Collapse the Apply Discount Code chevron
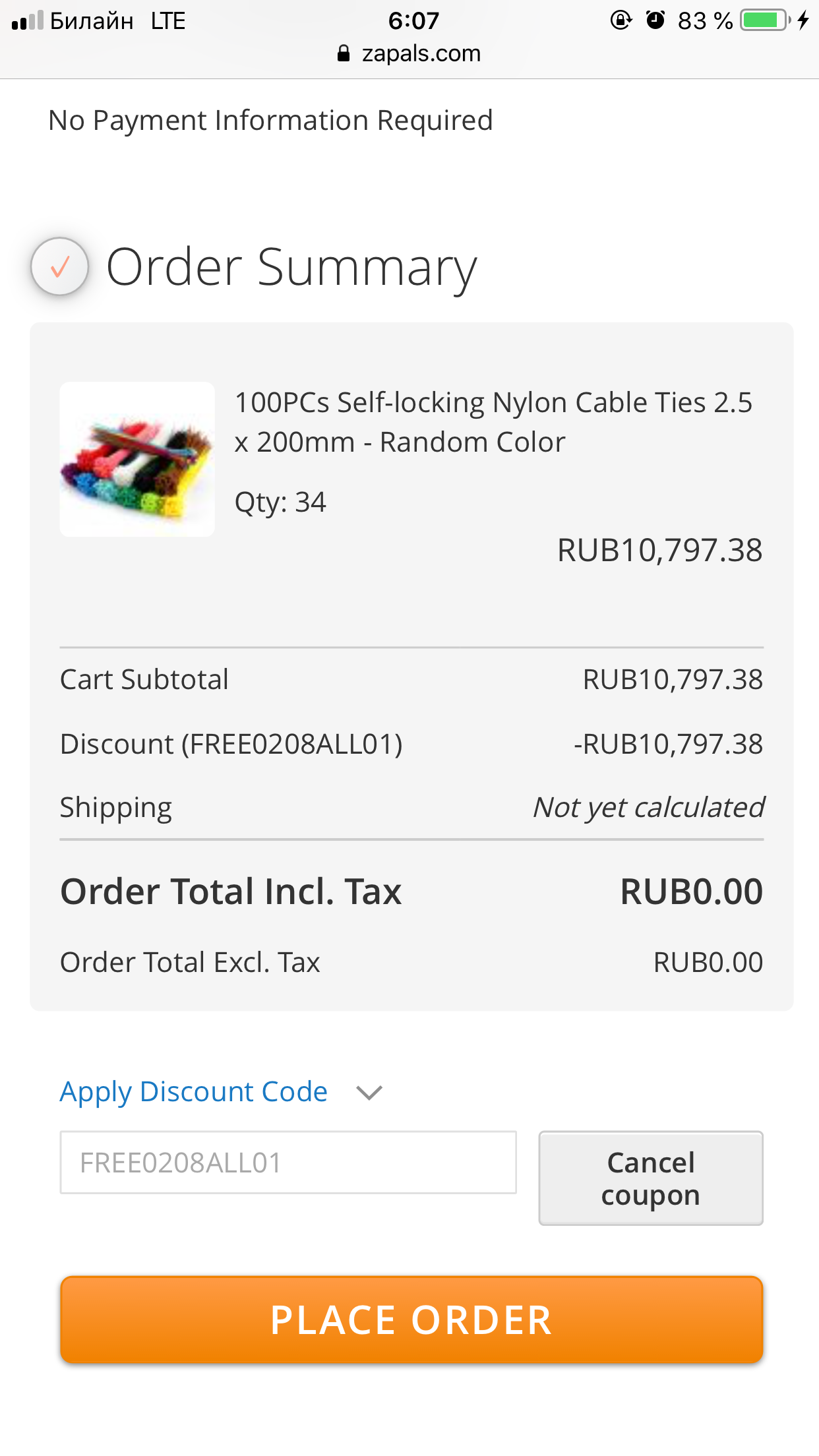This screenshot has width=819, height=1456. tap(369, 1093)
